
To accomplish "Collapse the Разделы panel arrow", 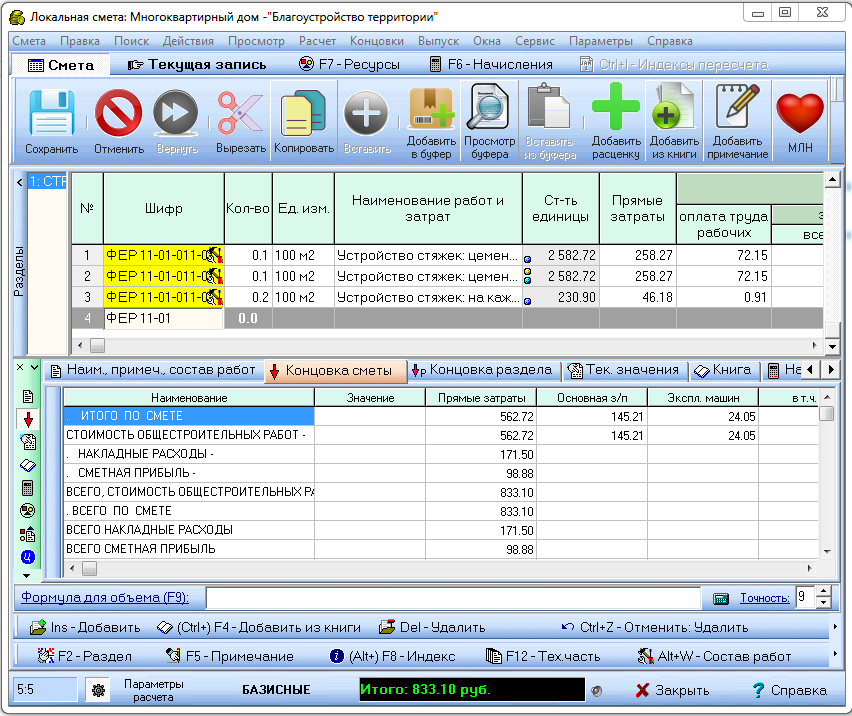I will point(20,183).
